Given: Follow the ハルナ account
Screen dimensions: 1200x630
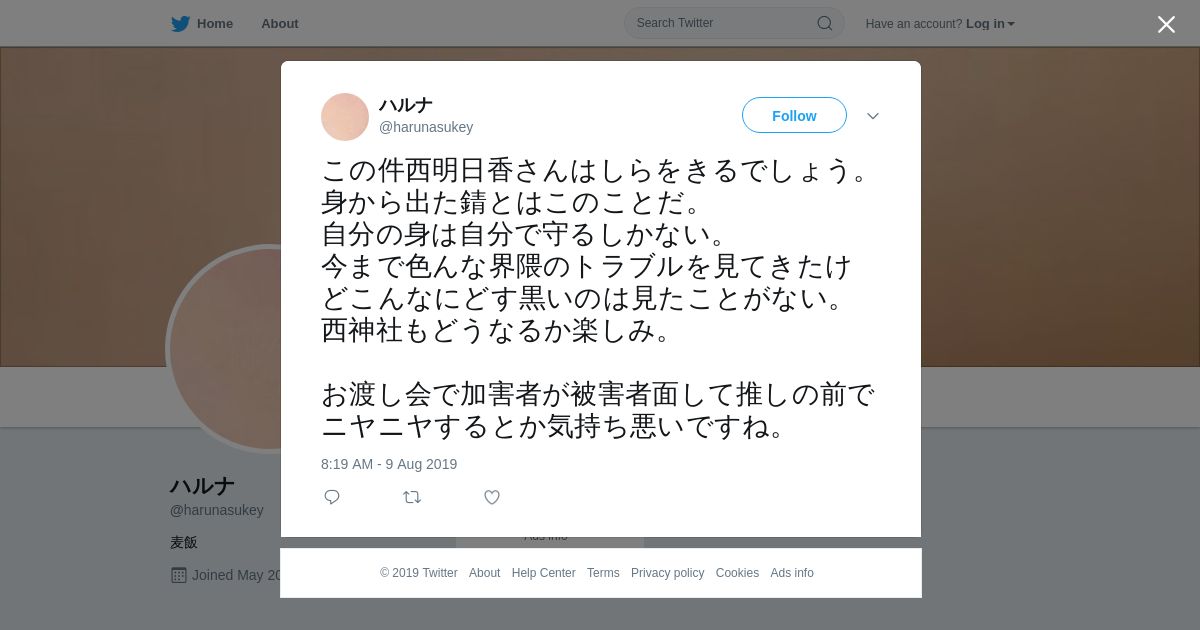Looking at the screenshot, I should [x=794, y=115].
